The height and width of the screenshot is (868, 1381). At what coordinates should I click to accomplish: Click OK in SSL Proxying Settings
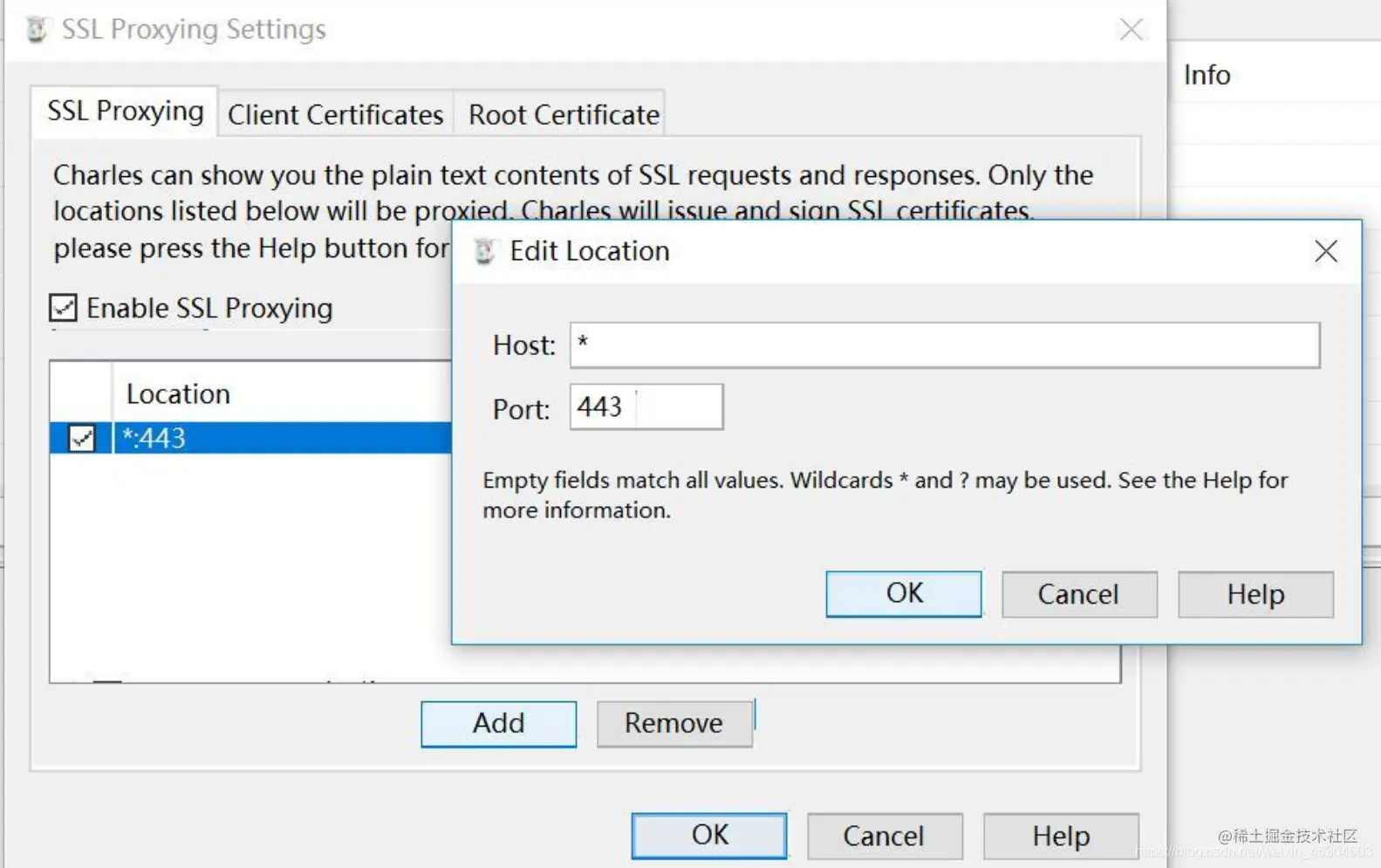pyautogui.click(x=709, y=836)
